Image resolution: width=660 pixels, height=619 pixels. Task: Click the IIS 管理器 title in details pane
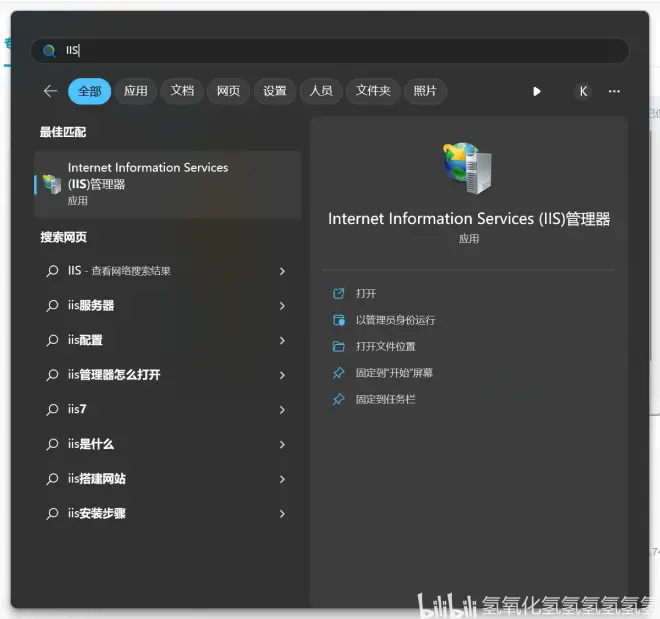click(469, 219)
